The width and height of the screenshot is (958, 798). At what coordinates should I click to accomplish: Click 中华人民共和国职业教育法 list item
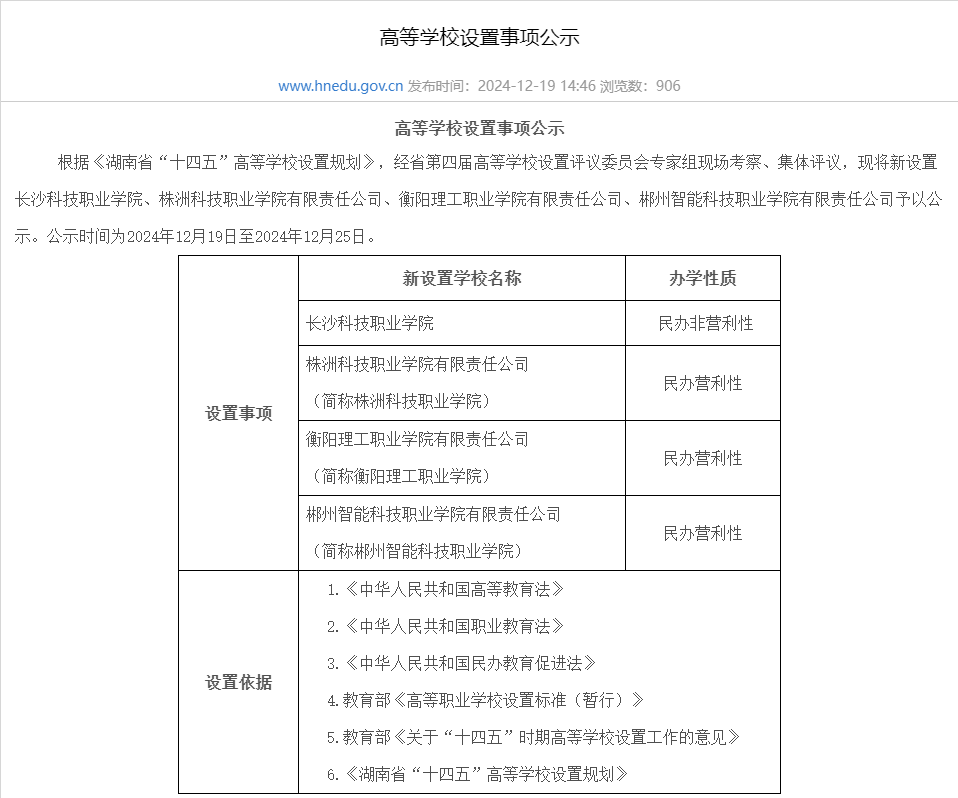447,626
